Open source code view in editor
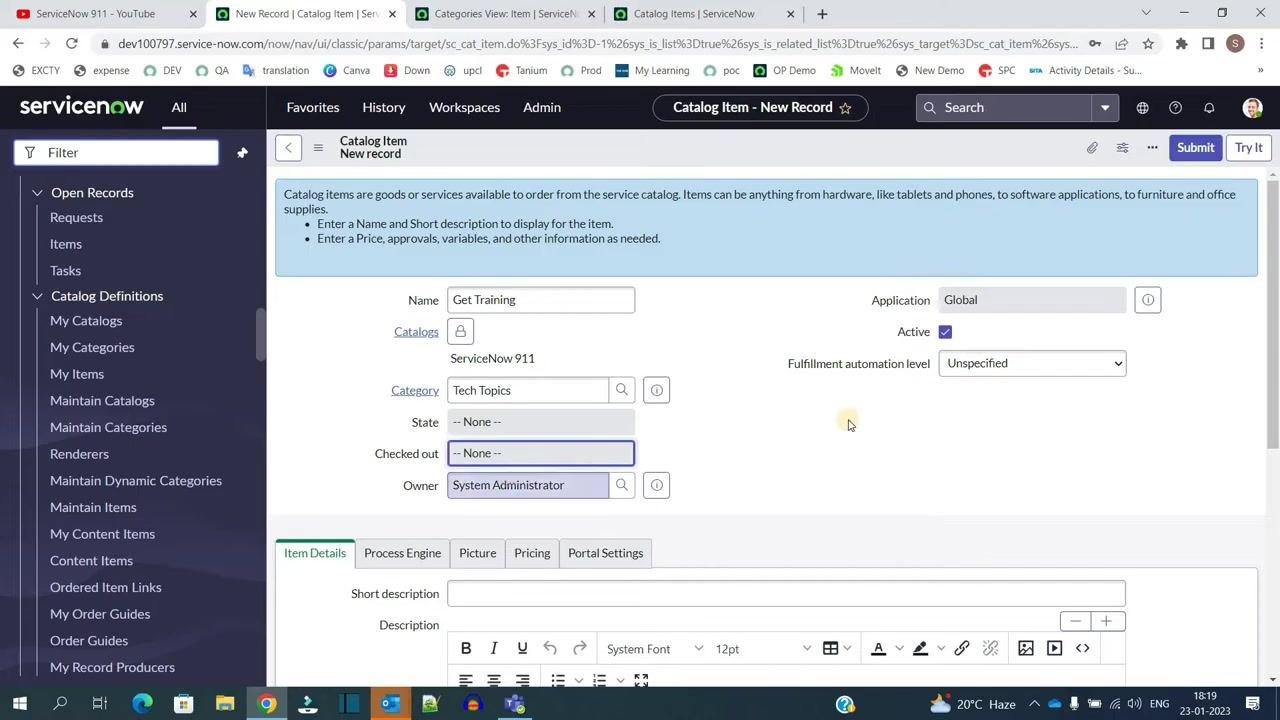The height and width of the screenshot is (720, 1280). [x=1082, y=649]
